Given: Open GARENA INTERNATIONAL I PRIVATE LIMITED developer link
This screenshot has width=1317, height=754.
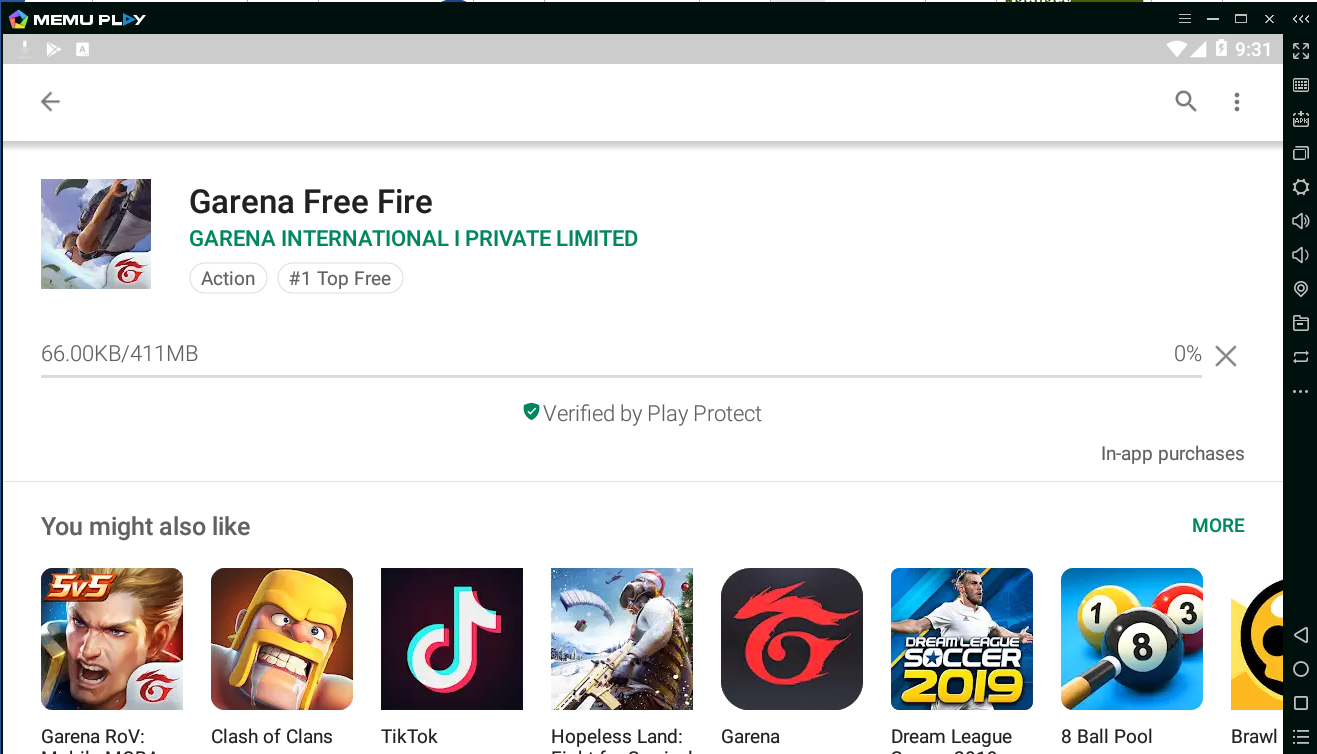Looking at the screenshot, I should point(413,239).
